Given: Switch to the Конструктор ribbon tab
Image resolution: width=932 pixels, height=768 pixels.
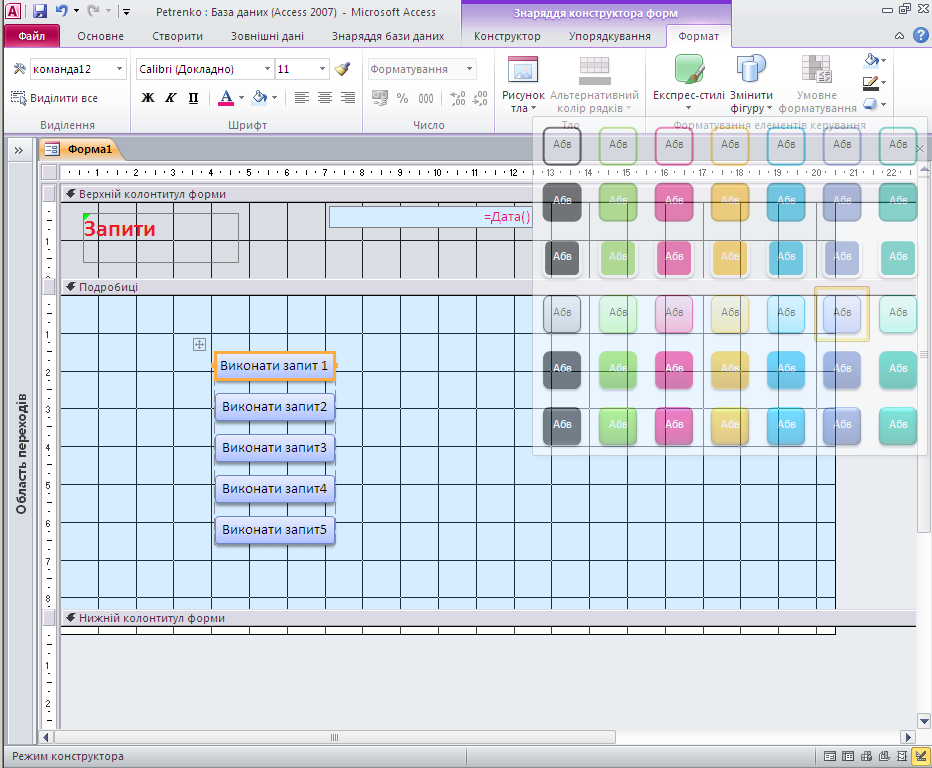Looking at the screenshot, I should point(507,36).
